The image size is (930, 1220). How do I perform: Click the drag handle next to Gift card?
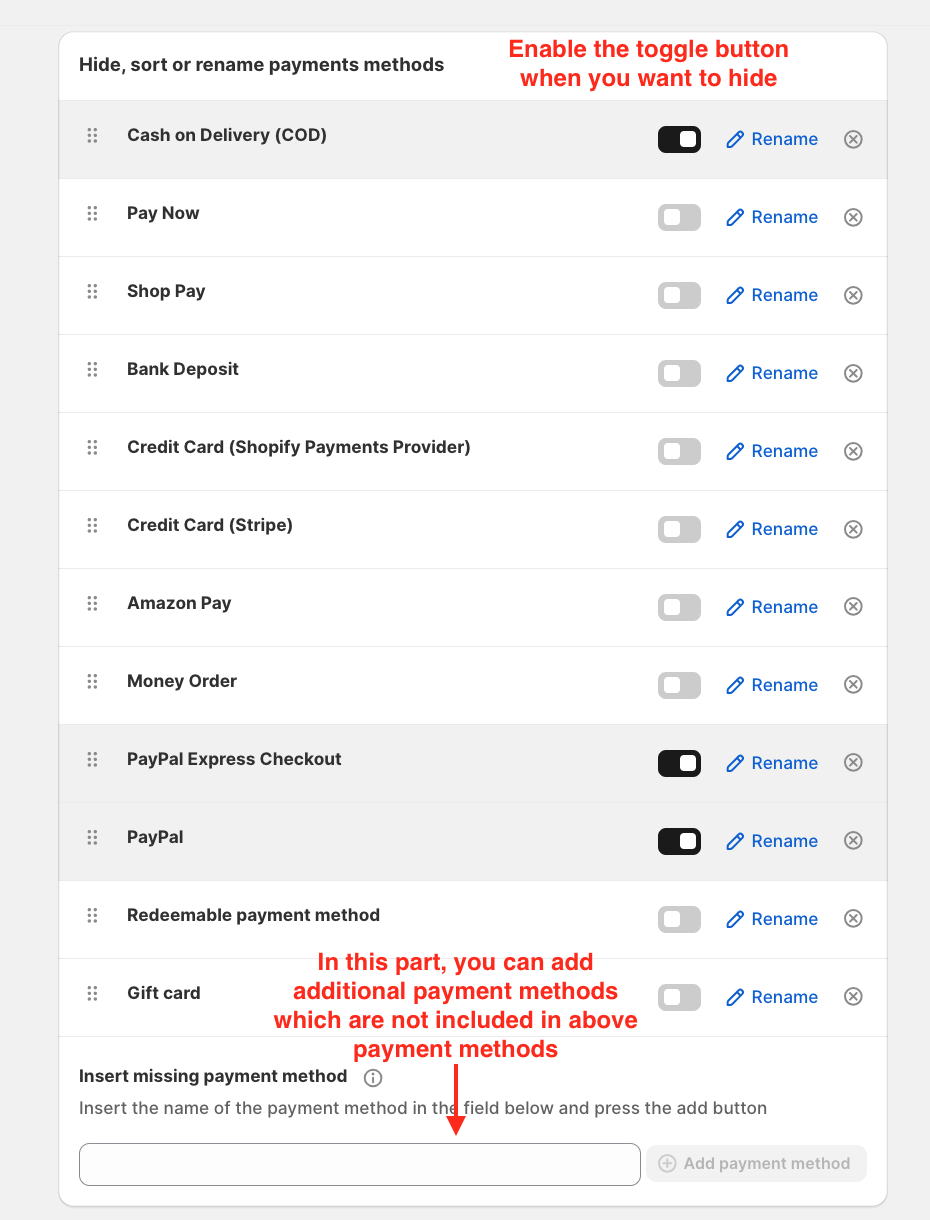92,993
